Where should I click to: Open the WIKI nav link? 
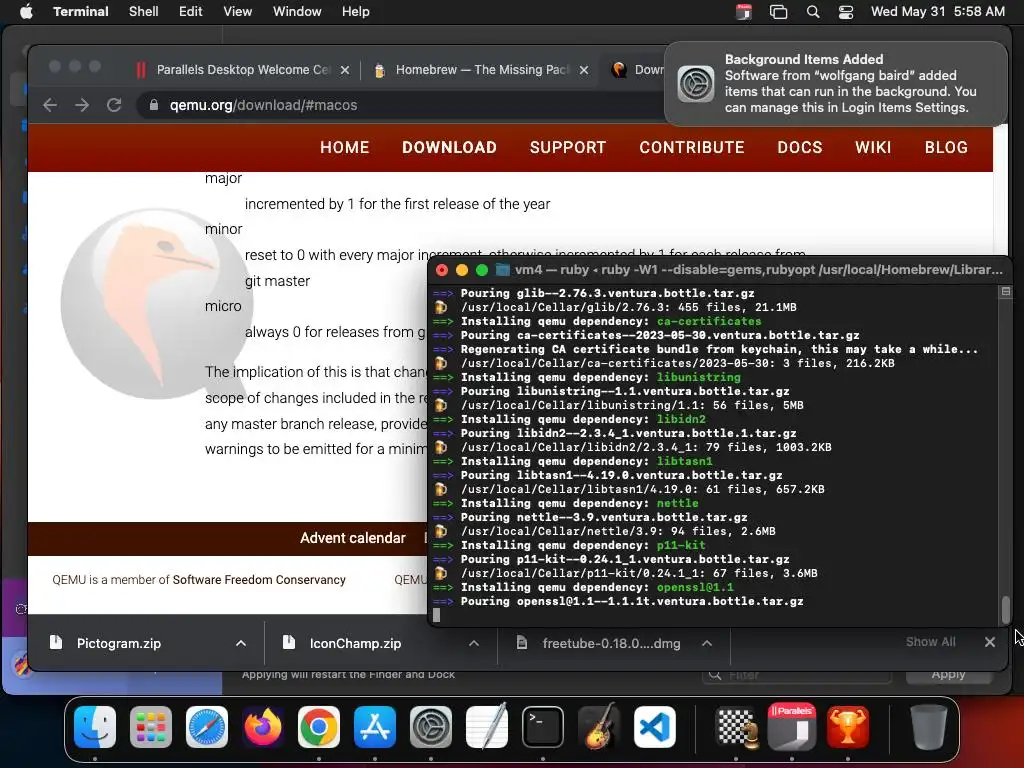[x=873, y=148]
